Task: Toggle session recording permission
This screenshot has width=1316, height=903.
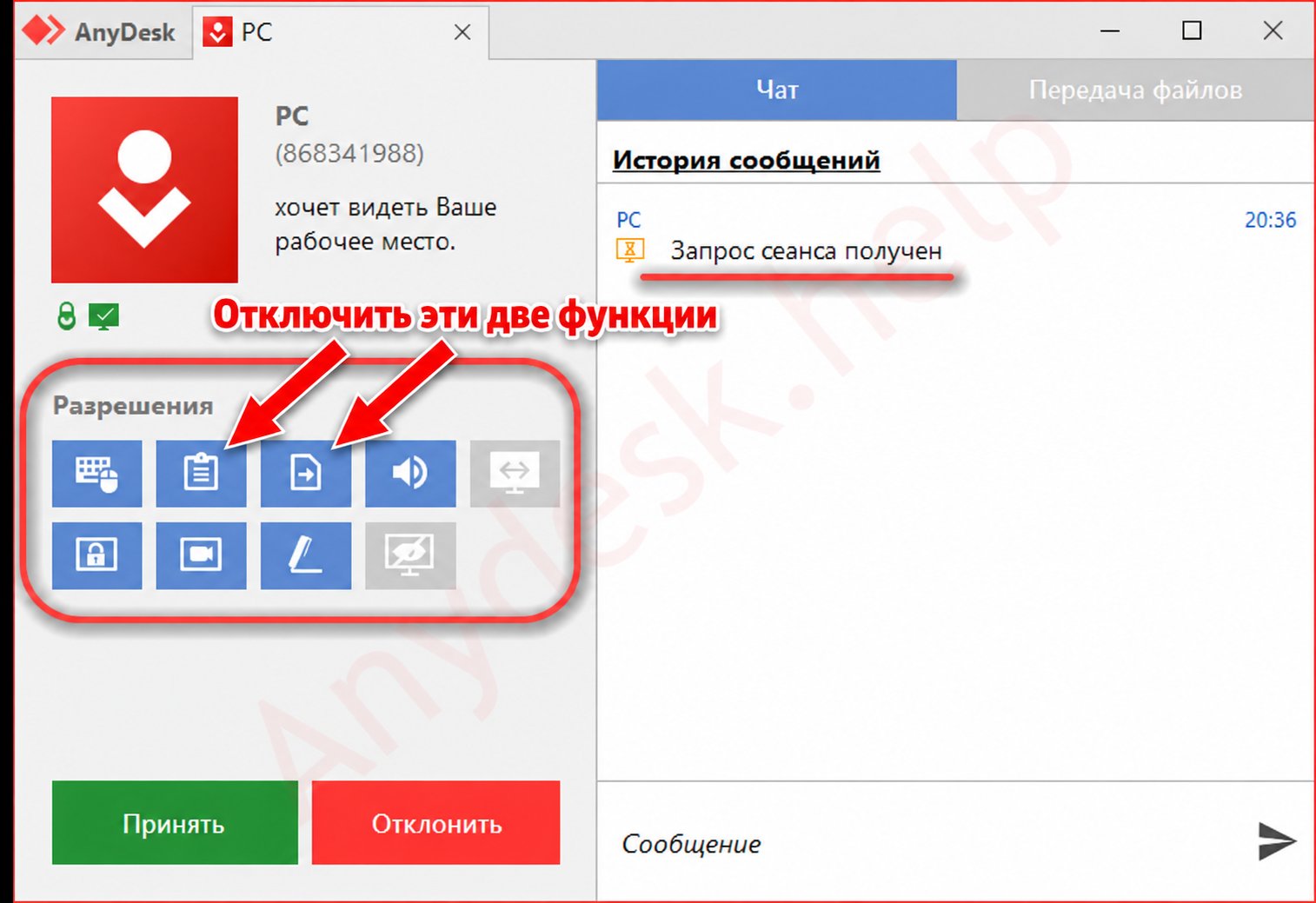Action: tap(201, 555)
